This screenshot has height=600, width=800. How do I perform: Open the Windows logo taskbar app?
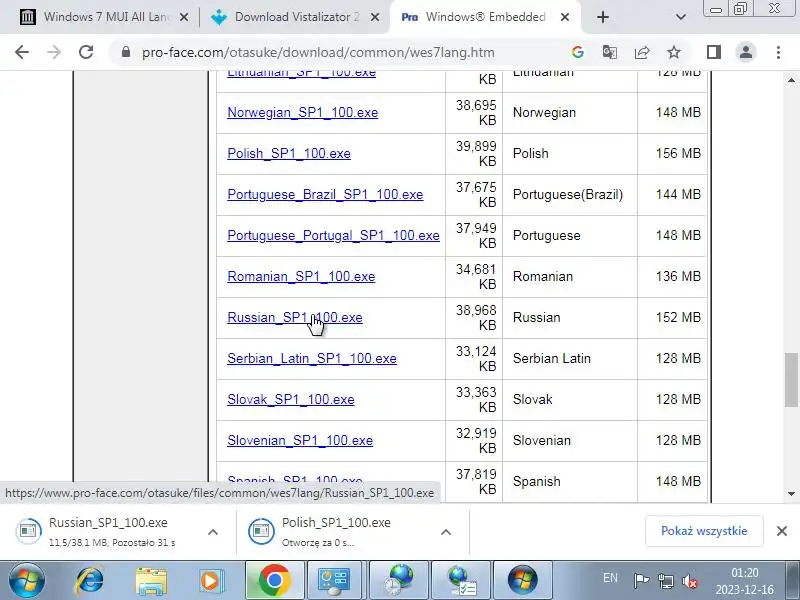click(522, 581)
